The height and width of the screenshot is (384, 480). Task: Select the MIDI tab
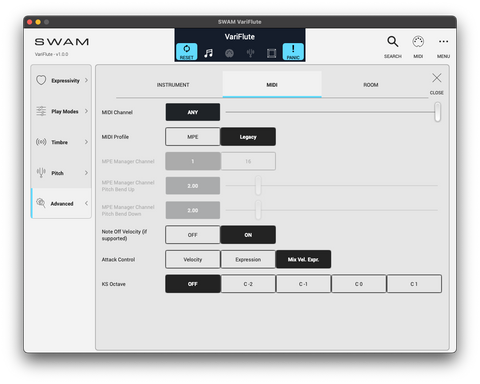pyautogui.click(x=272, y=85)
